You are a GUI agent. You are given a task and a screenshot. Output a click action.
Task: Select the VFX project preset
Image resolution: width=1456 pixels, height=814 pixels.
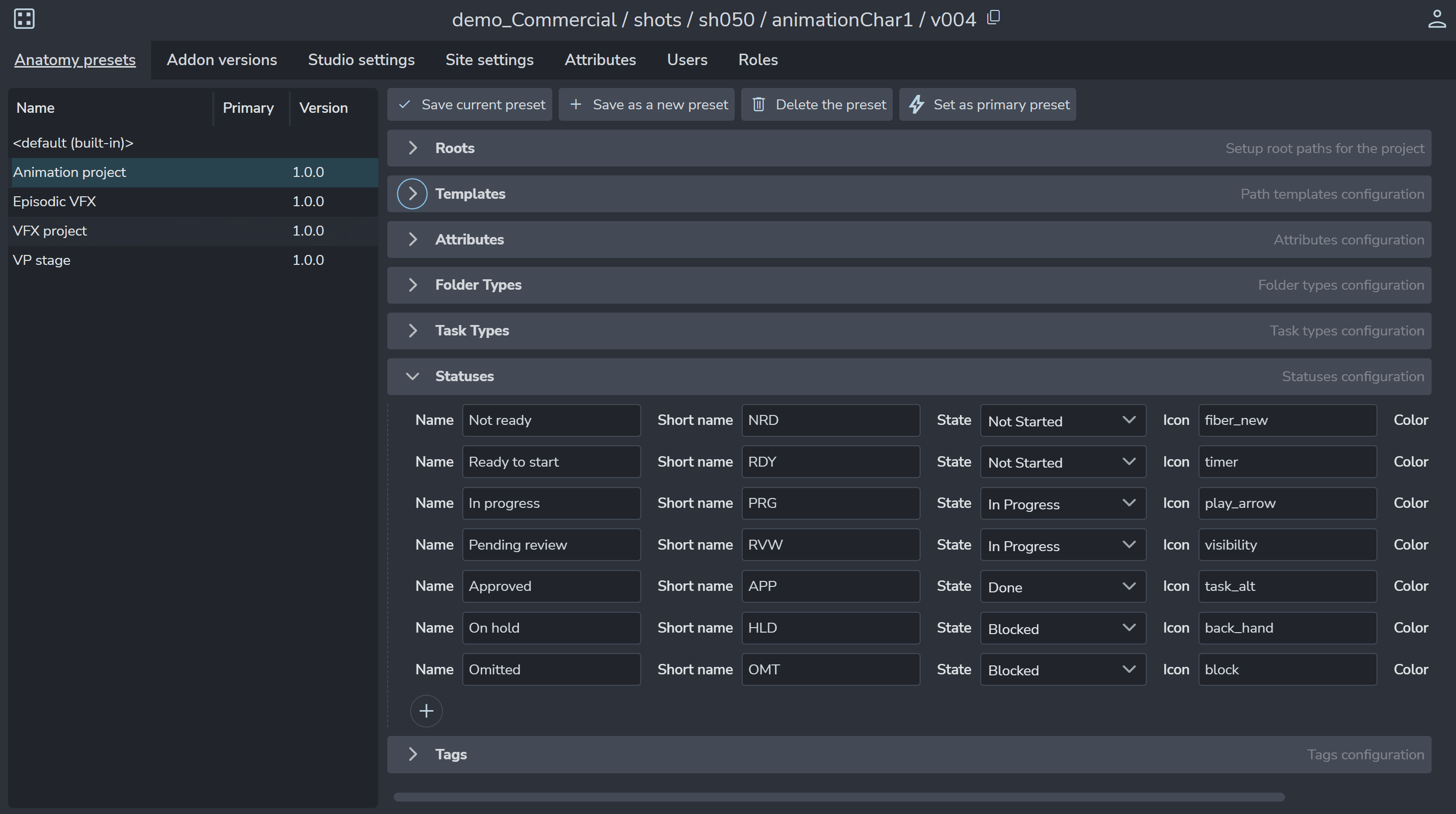[x=49, y=230]
